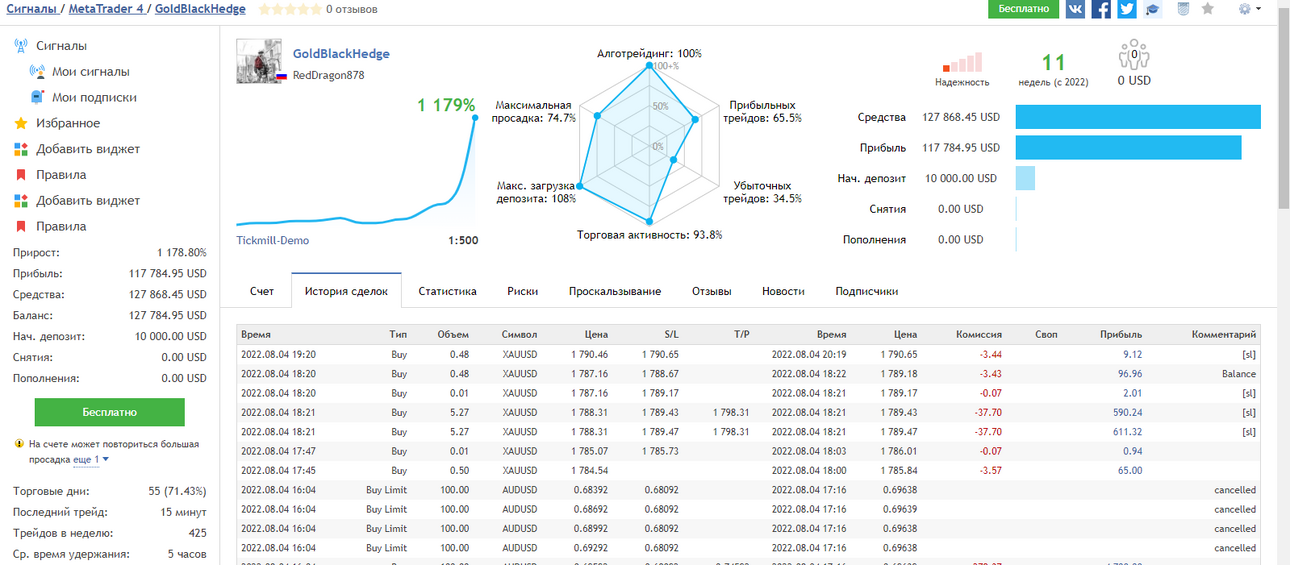The width and height of the screenshot is (1290, 565).
Task: Share signal on Twitter icon
Action: pos(1127,9)
